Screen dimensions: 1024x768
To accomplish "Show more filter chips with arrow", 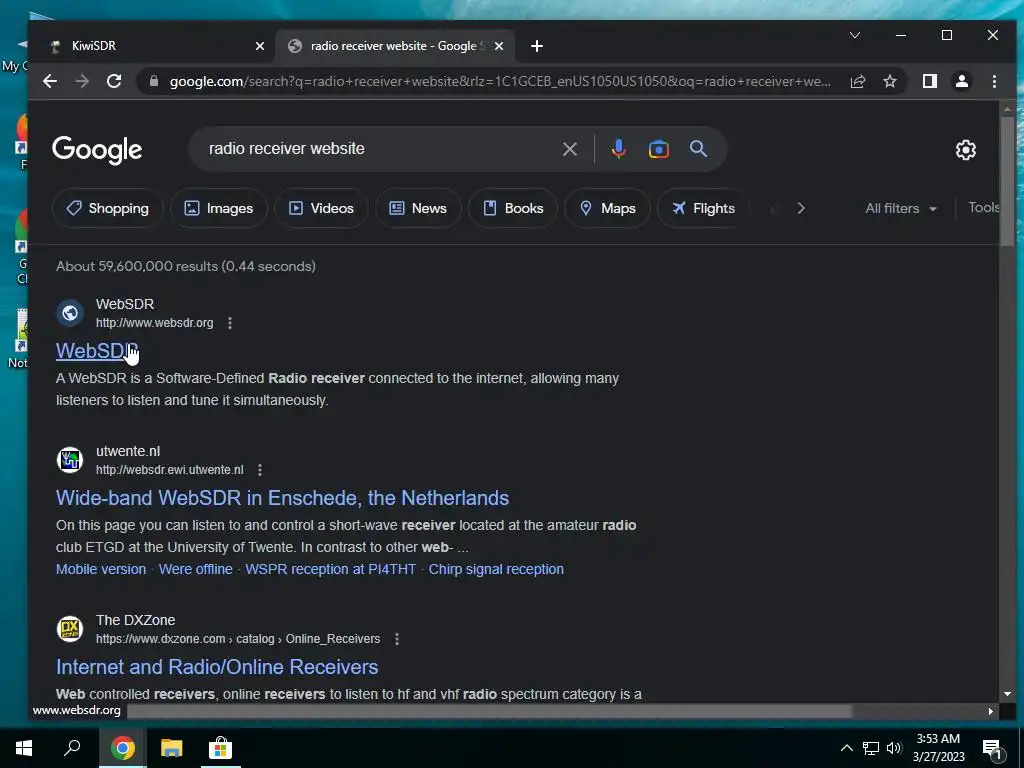I will [x=801, y=208].
